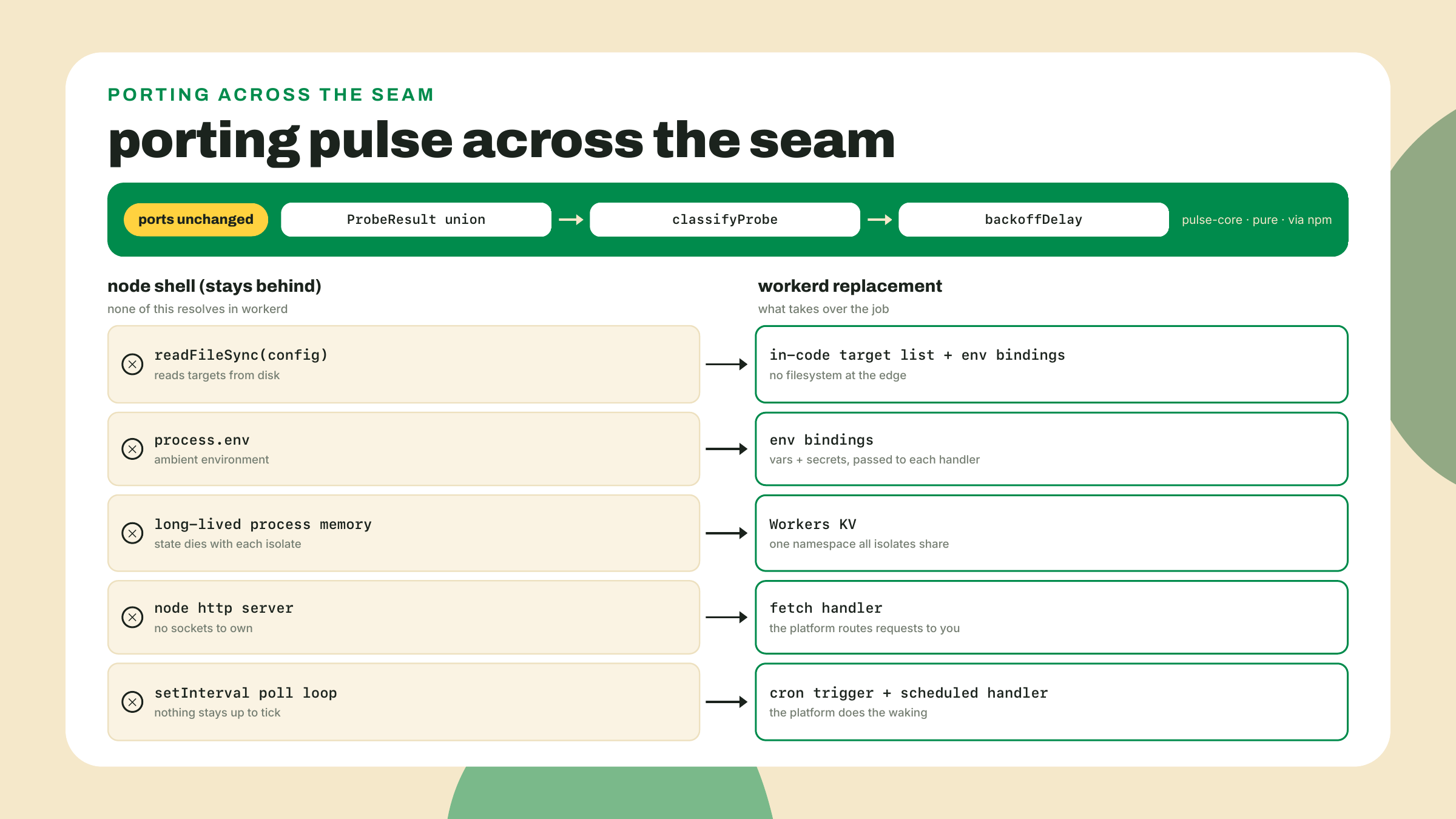Click the "env bindings" card title
The width and height of the screenshot is (1456, 819).
821,440
